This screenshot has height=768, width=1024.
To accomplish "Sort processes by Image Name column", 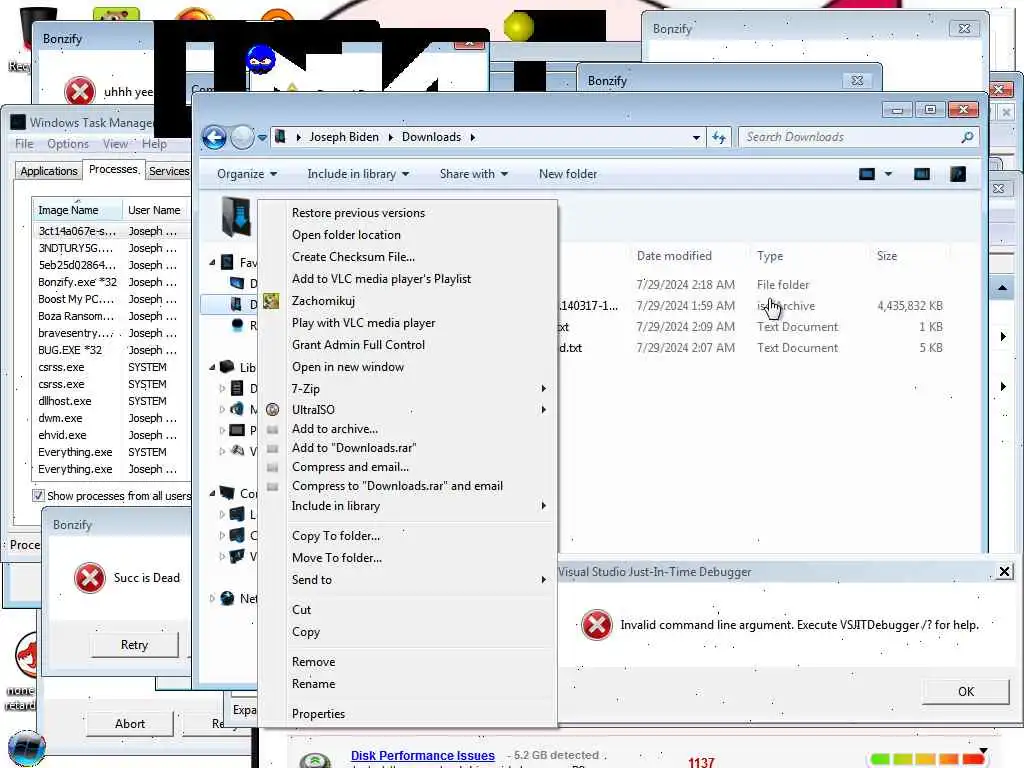I will 77,210.
